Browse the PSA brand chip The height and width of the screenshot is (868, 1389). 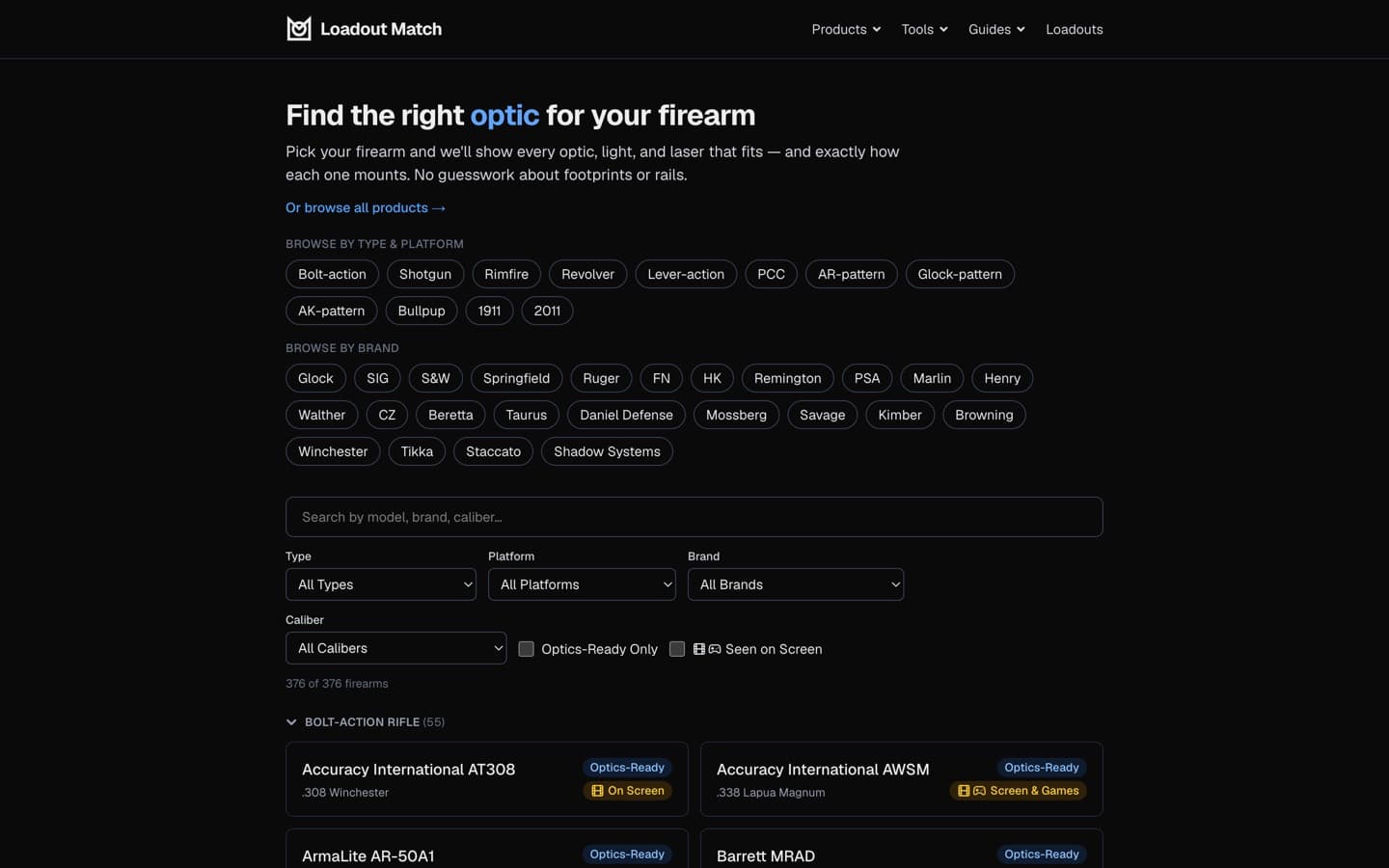pos(867,378)
